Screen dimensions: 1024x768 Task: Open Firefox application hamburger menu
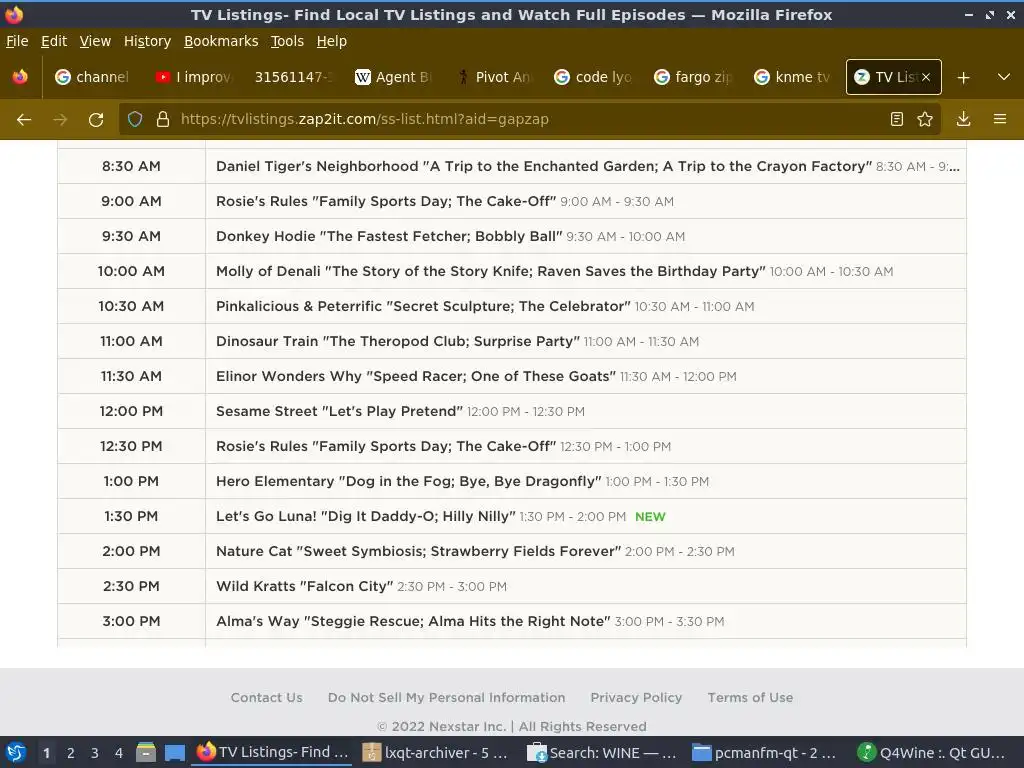tap(999, 119)
